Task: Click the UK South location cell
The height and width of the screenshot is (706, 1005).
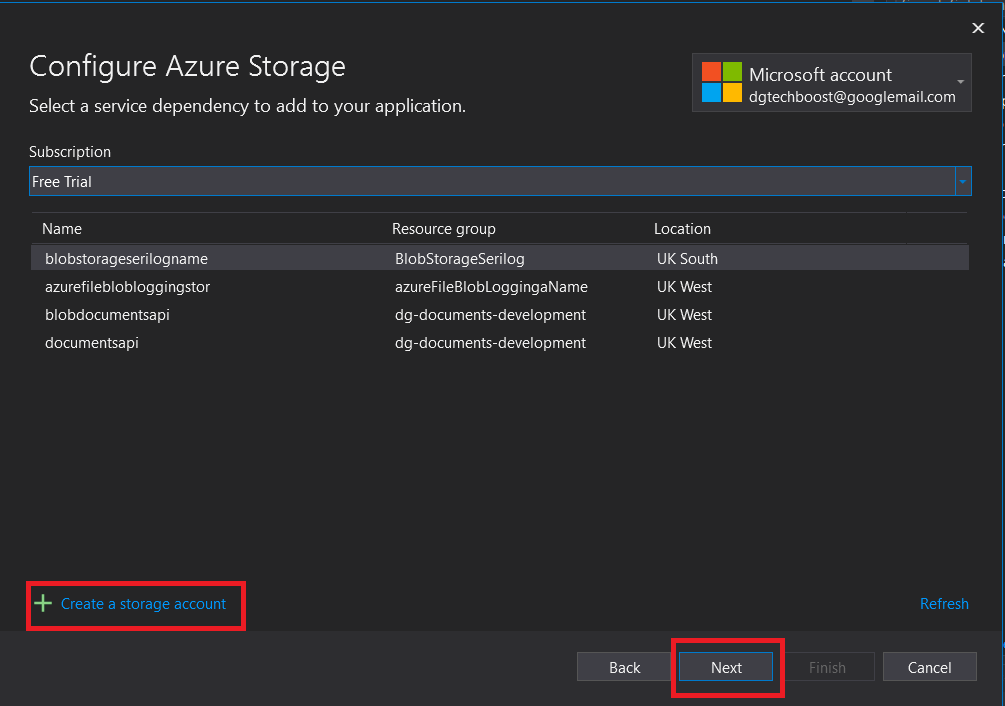Action: tap(687, 259)
